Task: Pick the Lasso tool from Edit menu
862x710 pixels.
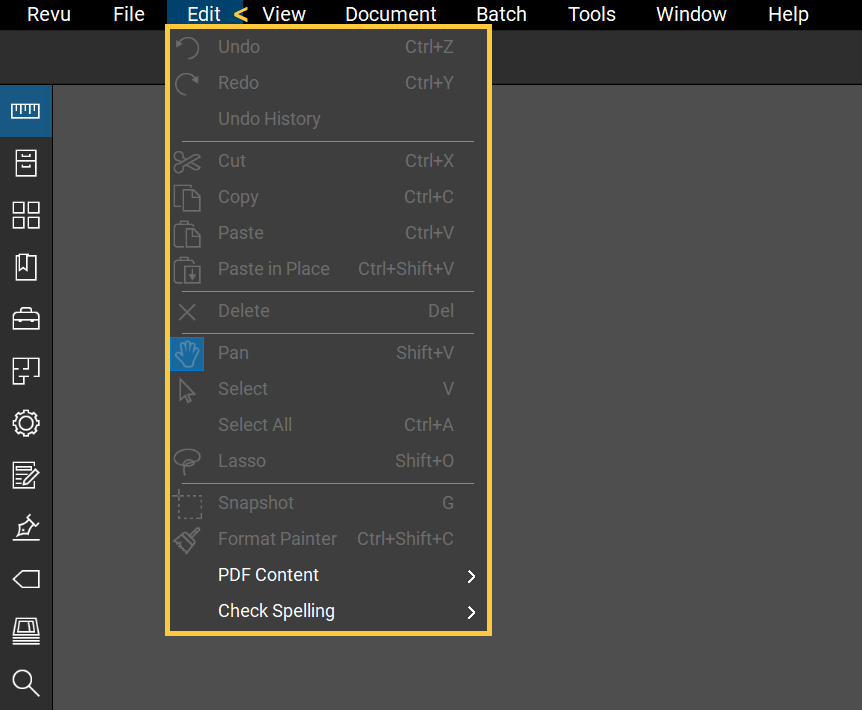Action: coord(242,461)
